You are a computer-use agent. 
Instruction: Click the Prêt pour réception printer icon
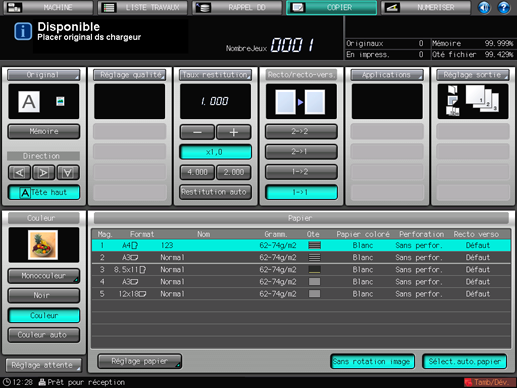(42, 382)
